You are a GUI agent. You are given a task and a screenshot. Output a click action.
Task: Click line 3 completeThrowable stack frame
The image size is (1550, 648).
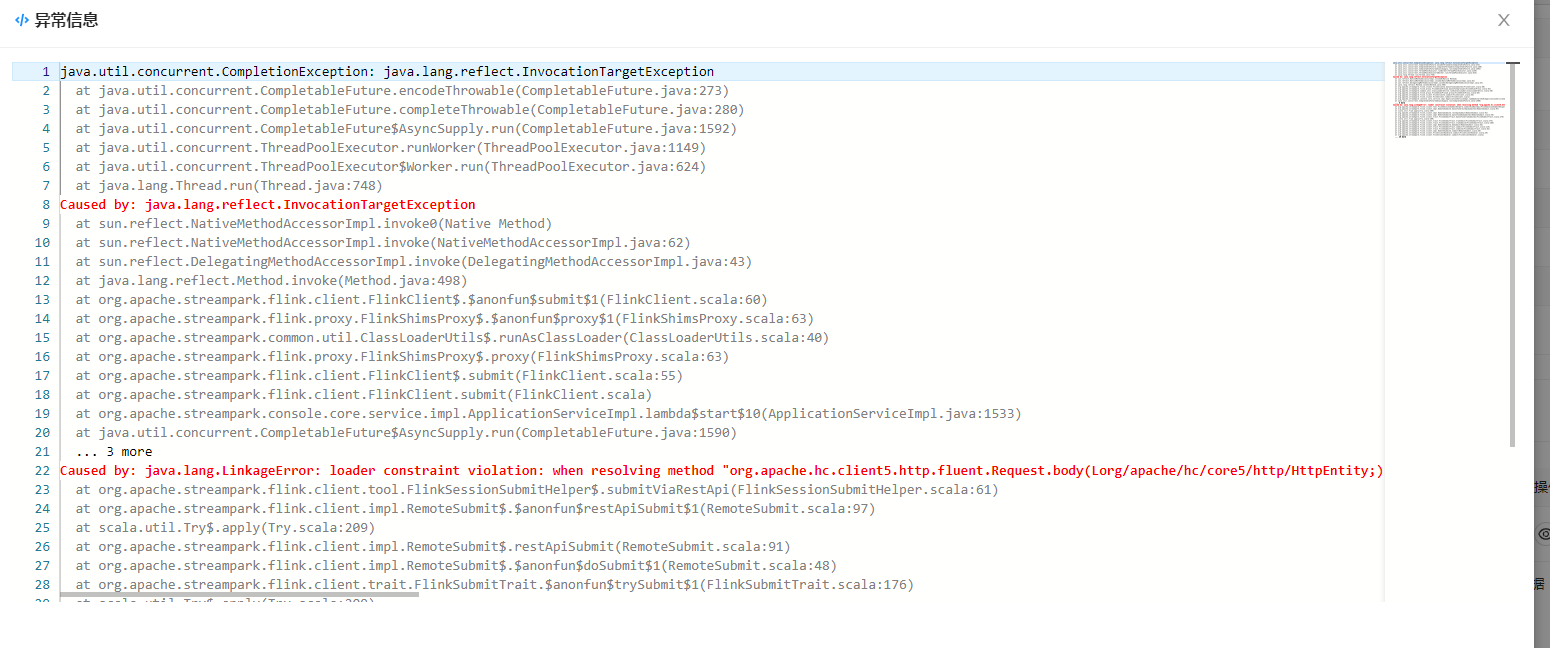point(410,110)
